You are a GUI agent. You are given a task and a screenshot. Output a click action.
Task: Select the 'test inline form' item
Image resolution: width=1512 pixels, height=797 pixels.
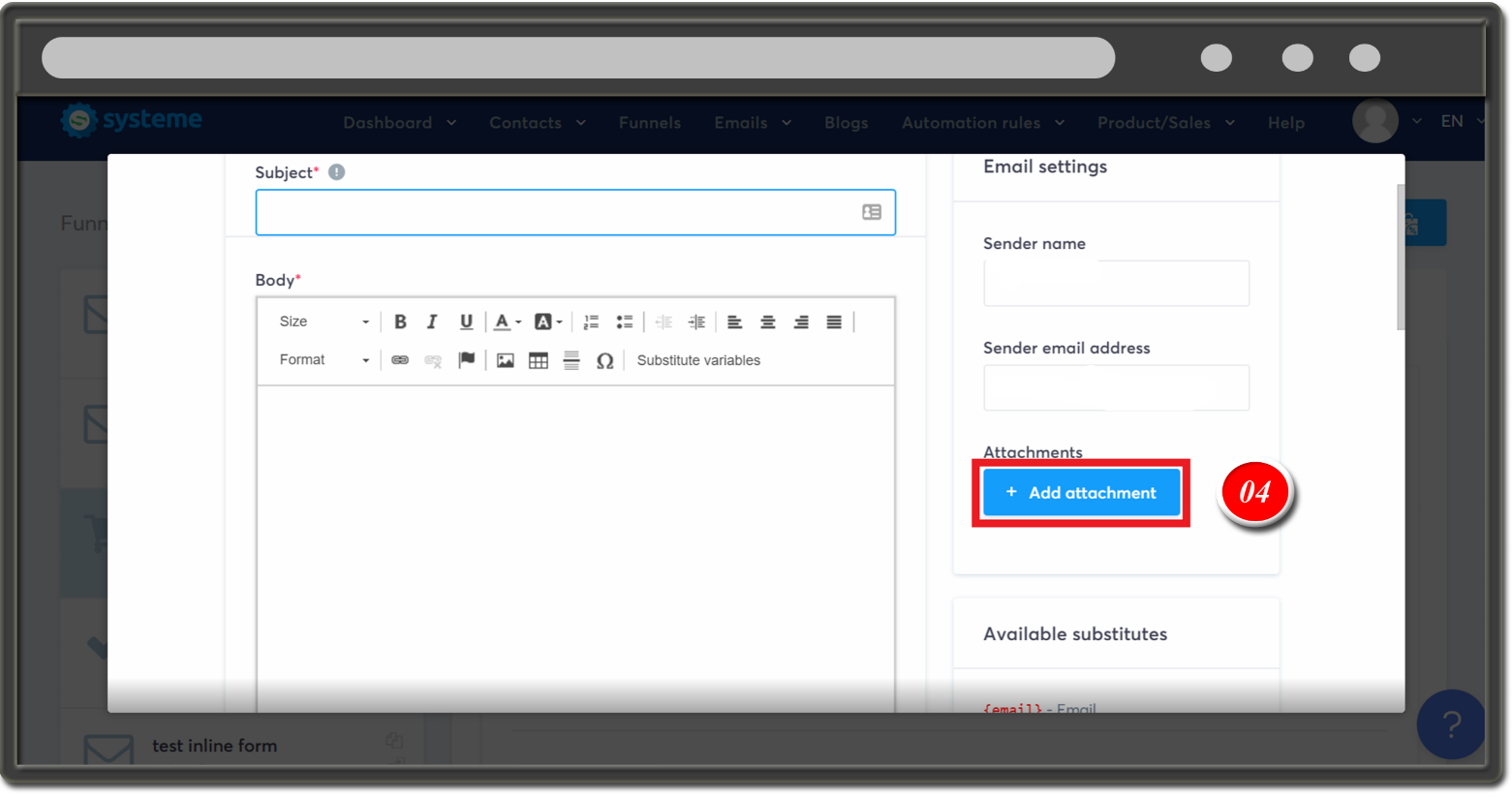click(x=214, y=746)
